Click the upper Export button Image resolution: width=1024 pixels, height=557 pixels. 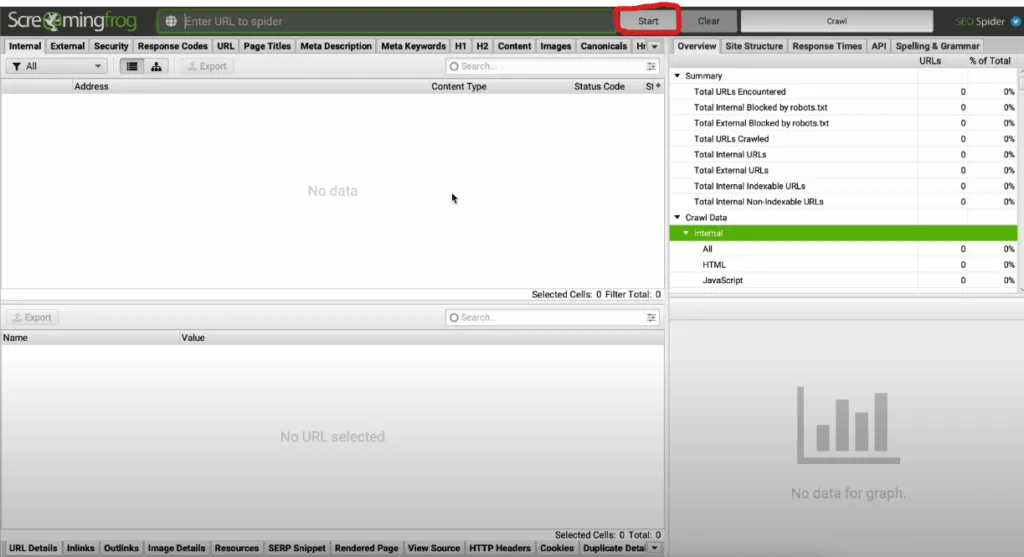[207, 67]
